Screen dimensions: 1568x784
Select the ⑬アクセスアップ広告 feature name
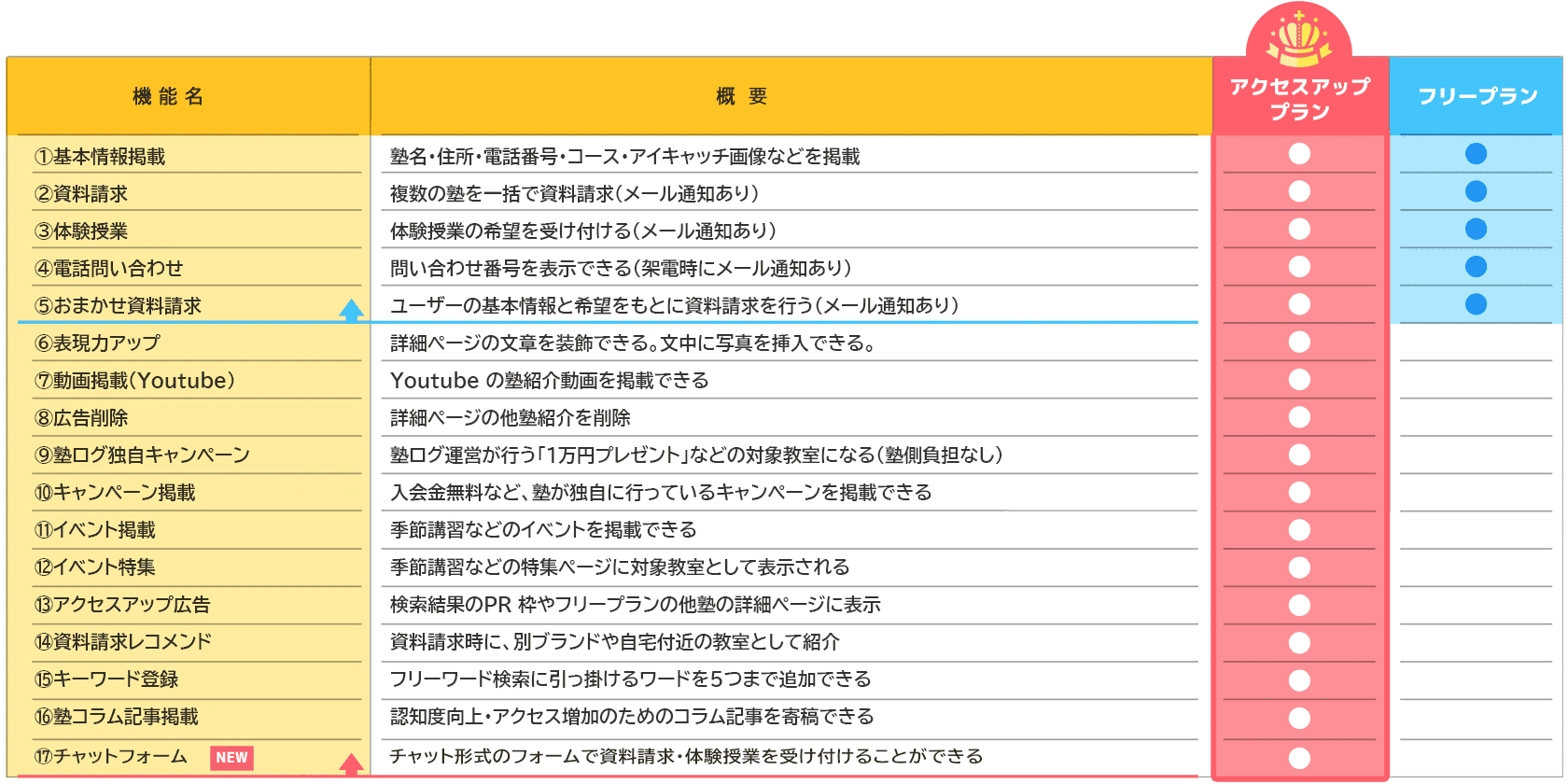pyautogui.click(x=122, y=605)
